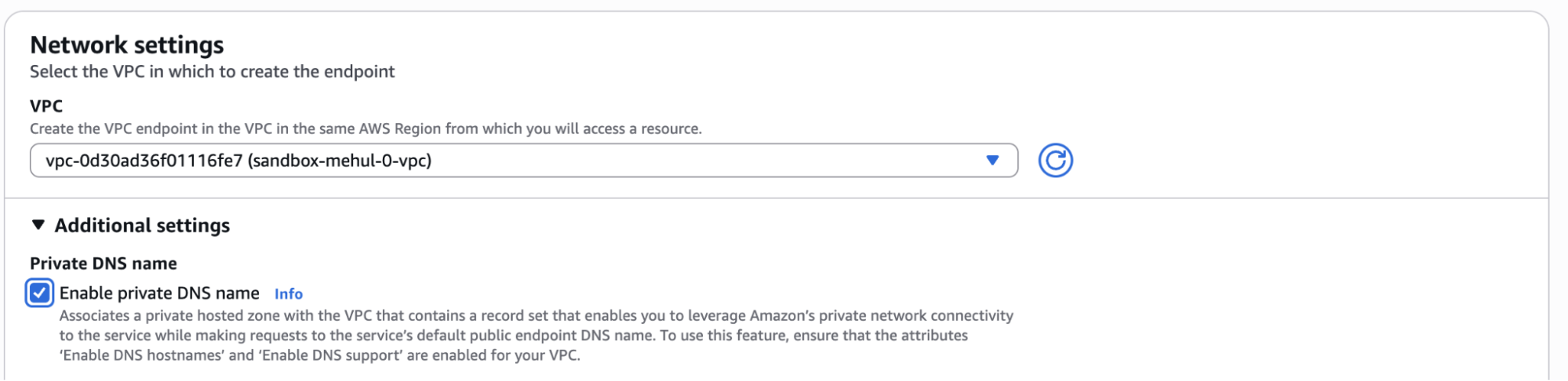Click the 'Enable private DNS name' label
The image size is (1568, 381).
159,293
